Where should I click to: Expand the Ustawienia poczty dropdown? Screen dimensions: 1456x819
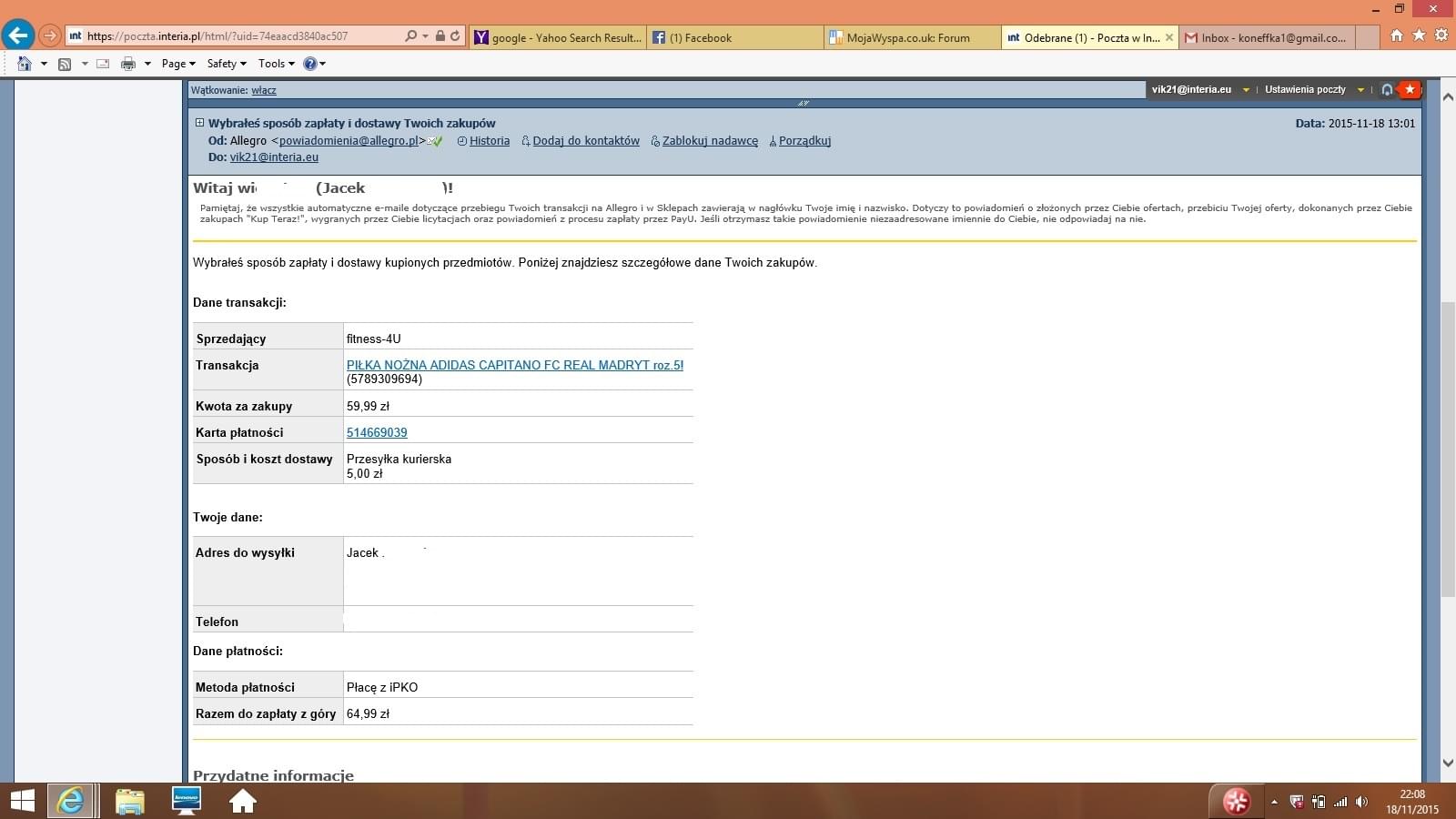[1360, 89]
